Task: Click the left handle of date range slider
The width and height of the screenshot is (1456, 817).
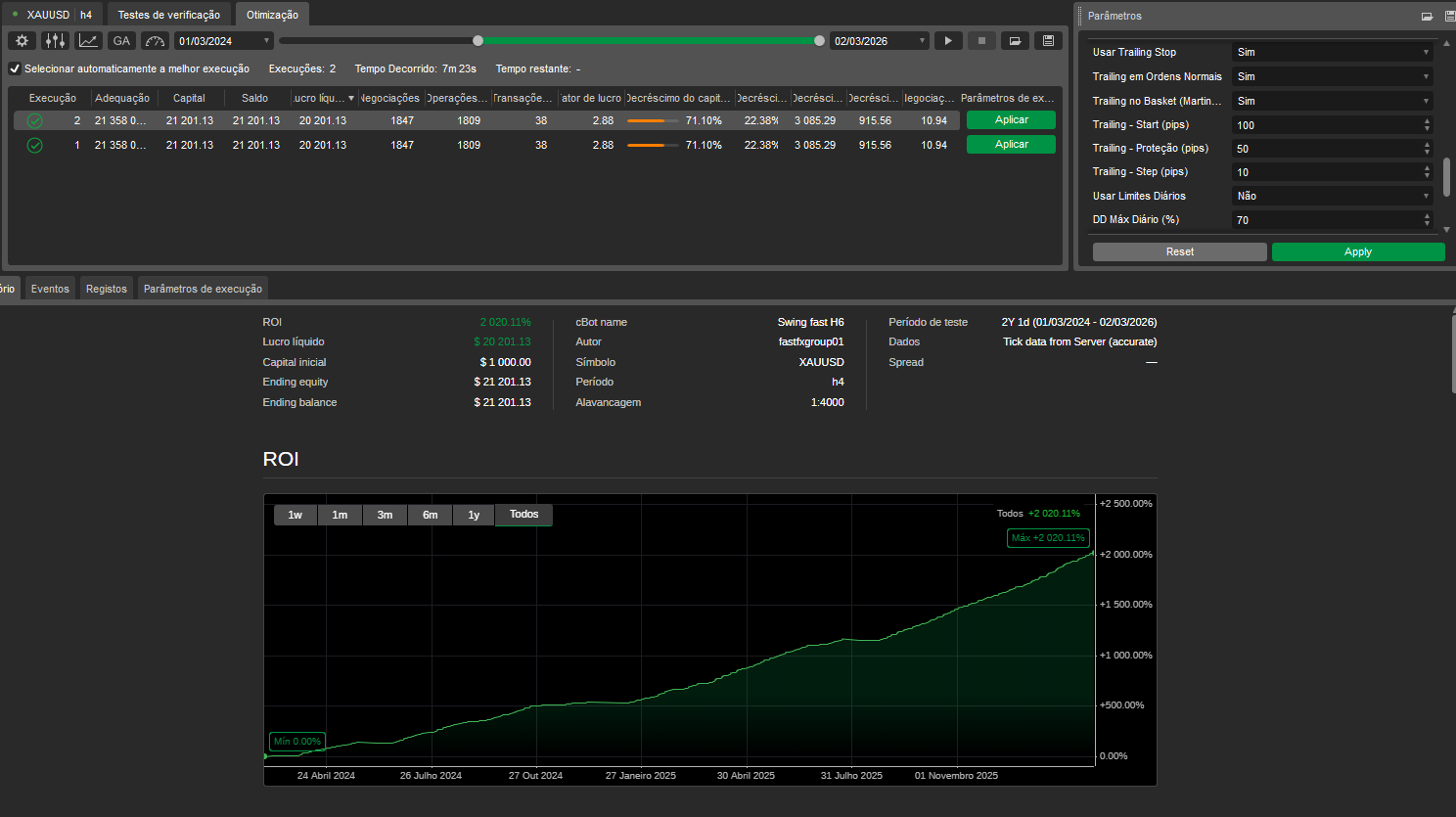Action: (478, 41)
